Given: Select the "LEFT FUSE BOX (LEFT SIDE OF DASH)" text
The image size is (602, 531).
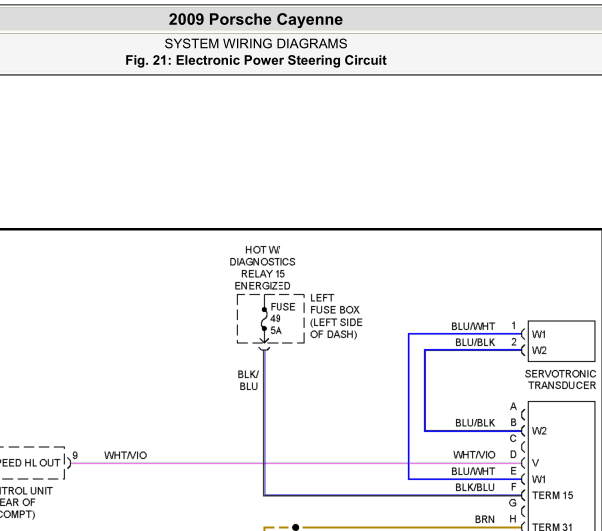Looking at the screenshot, I should (336, 316).
